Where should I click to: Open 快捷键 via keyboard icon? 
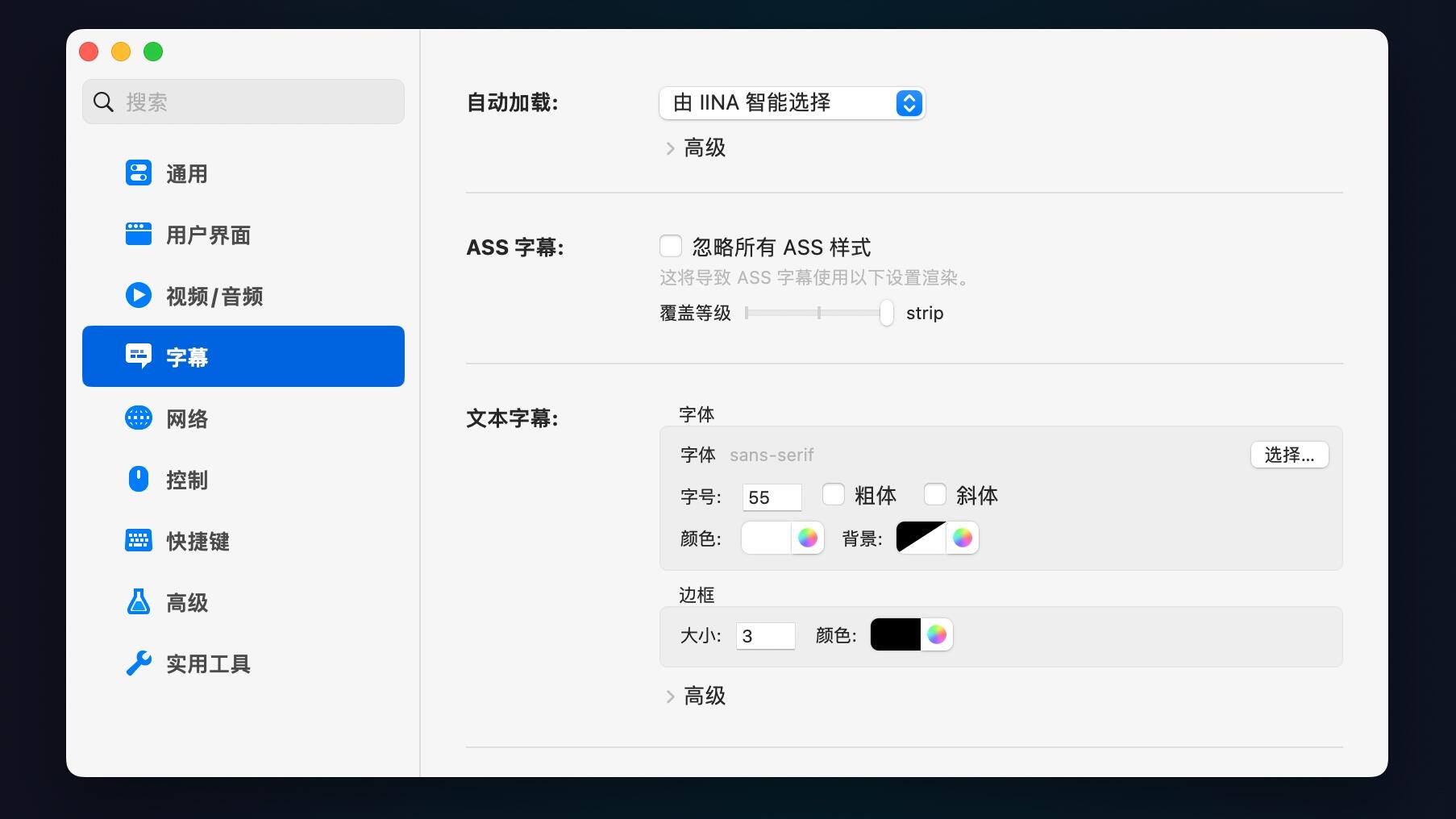139,541
